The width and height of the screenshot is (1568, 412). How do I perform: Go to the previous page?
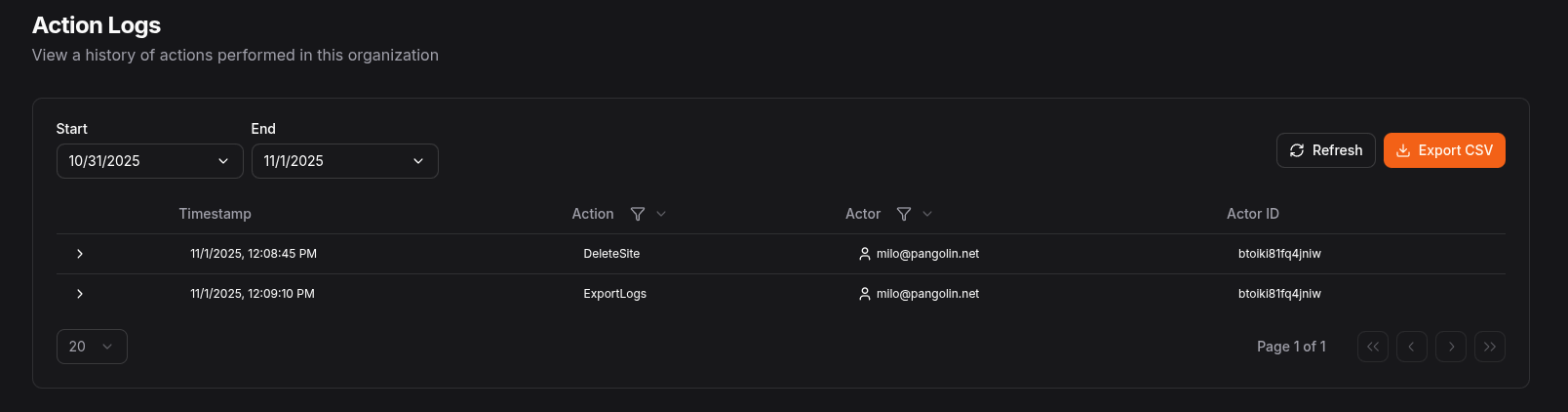click(1411, 347)
